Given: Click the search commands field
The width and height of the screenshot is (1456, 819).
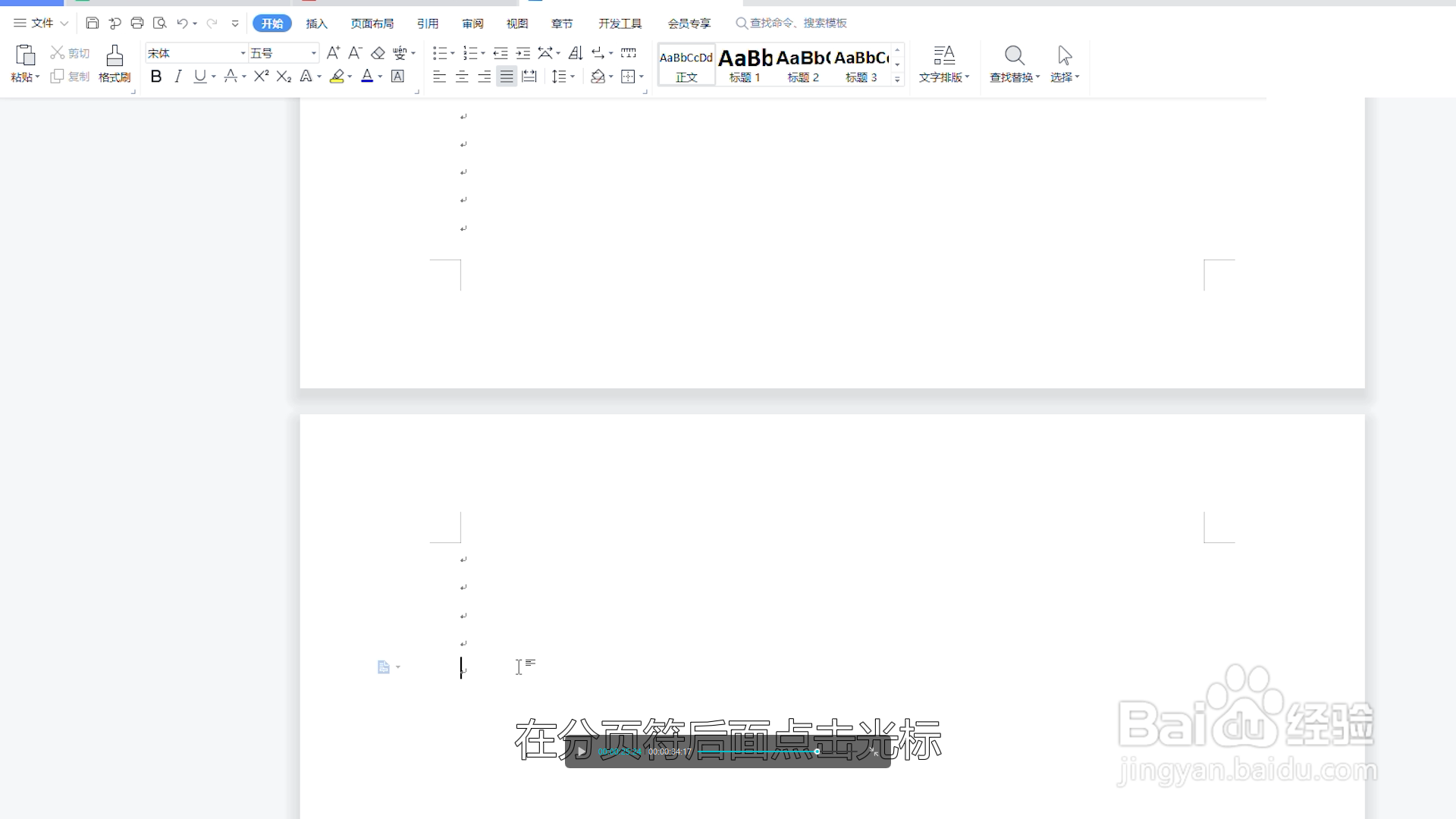Looking at the screenshot, I should pyautogui.click(x=798, y=24).
